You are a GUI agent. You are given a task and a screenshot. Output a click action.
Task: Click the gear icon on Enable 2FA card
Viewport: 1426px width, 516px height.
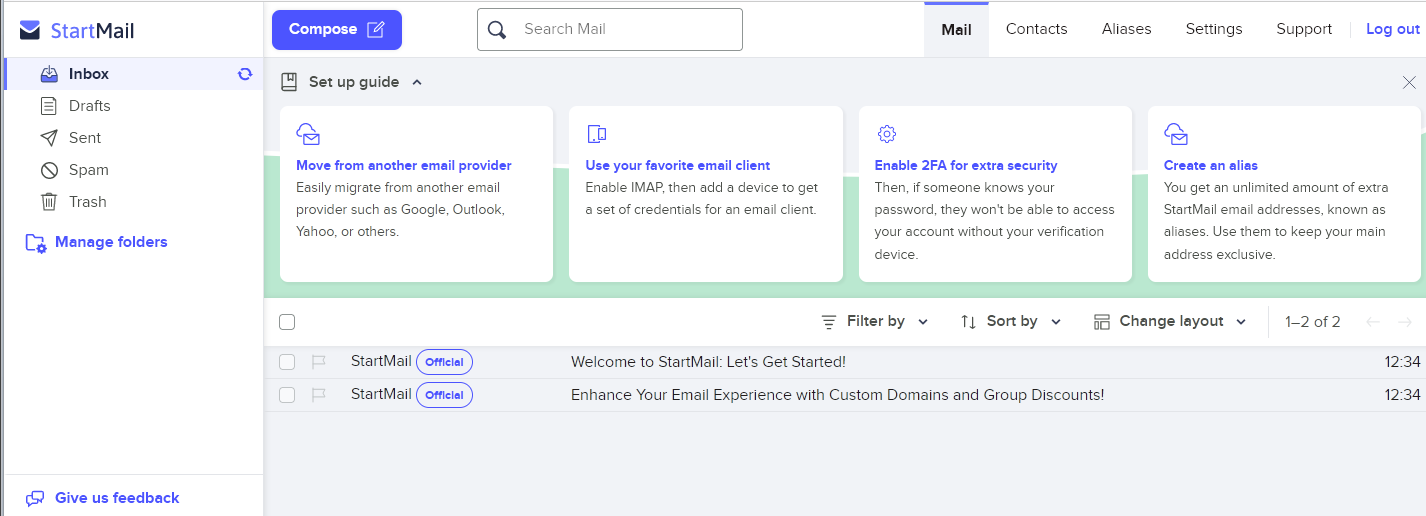coord(886,134)
